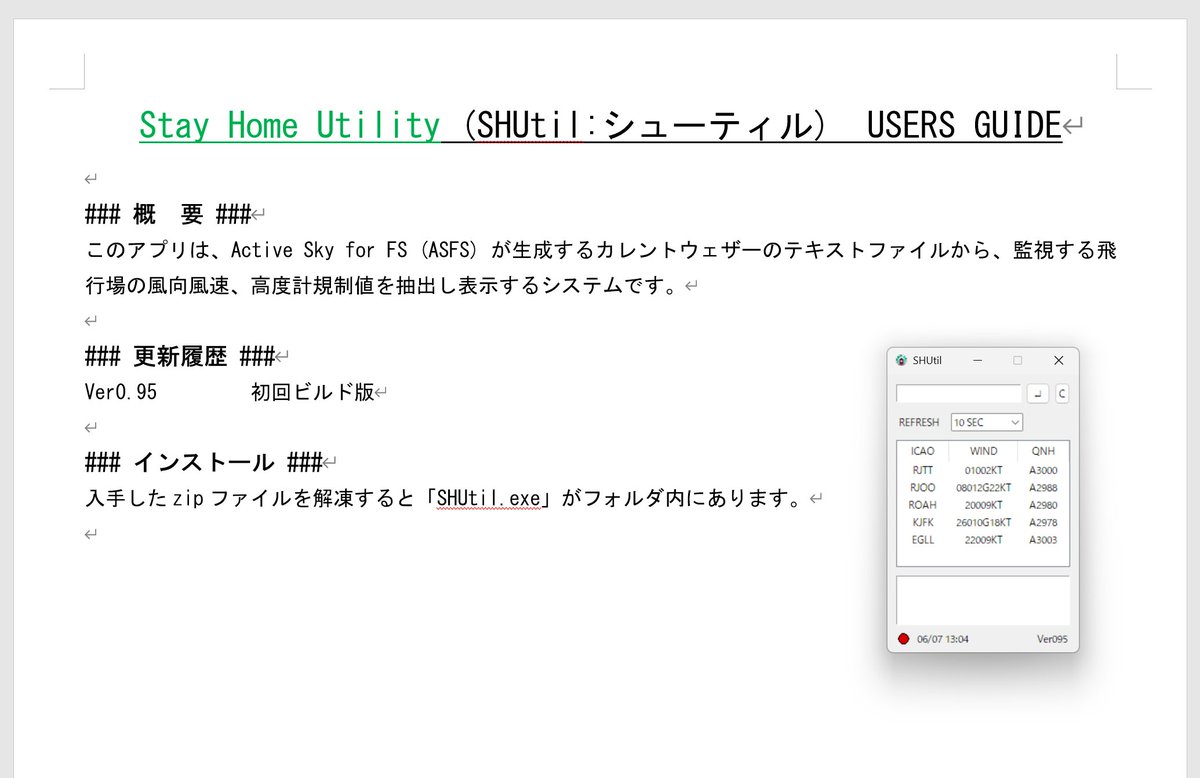The image size is (1200, 778).
Task: Click QNH value A2988
Action: click(1043, 488)
